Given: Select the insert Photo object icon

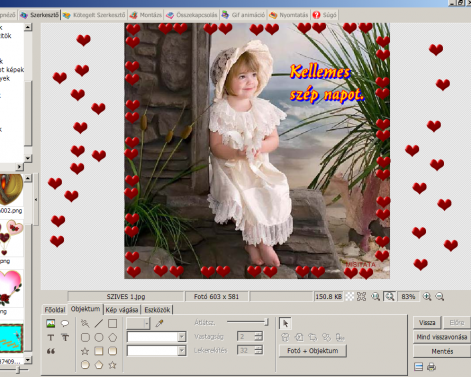Looking at the screenshot, I should (51, 323).
